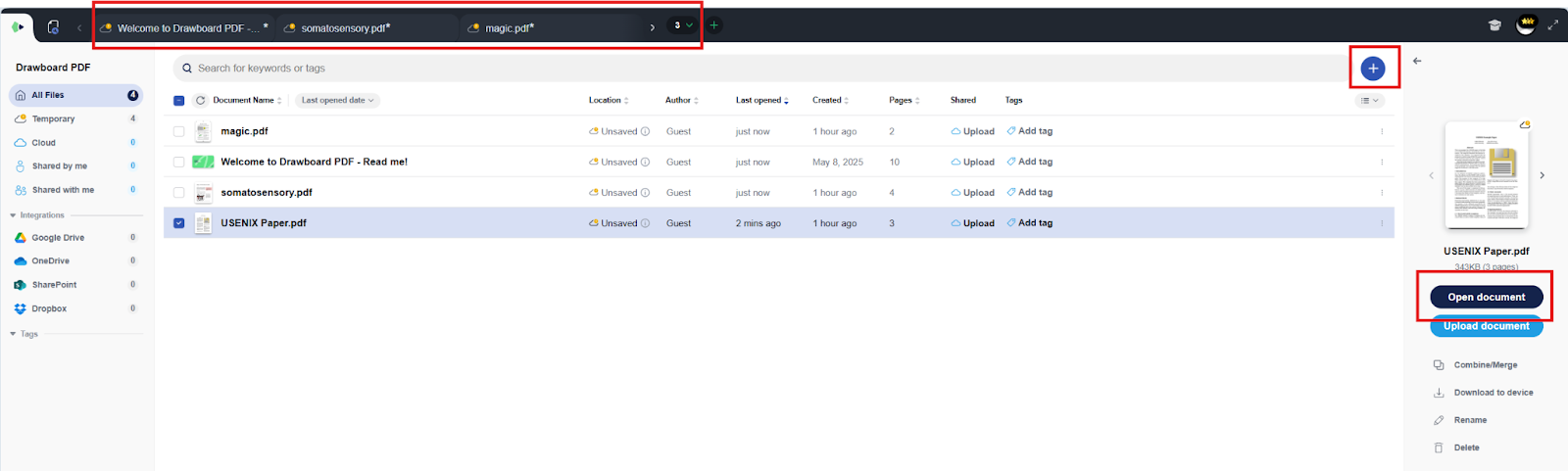Open the user profile avatar
Image resolution: width=1568 pixels, height=471 pixels.
pos(1526,25)
